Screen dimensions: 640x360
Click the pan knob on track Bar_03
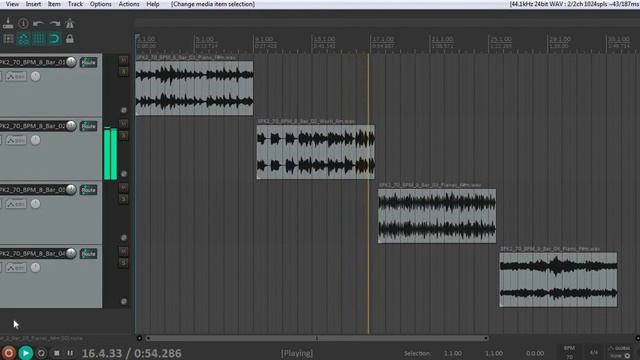pos(36,204)
